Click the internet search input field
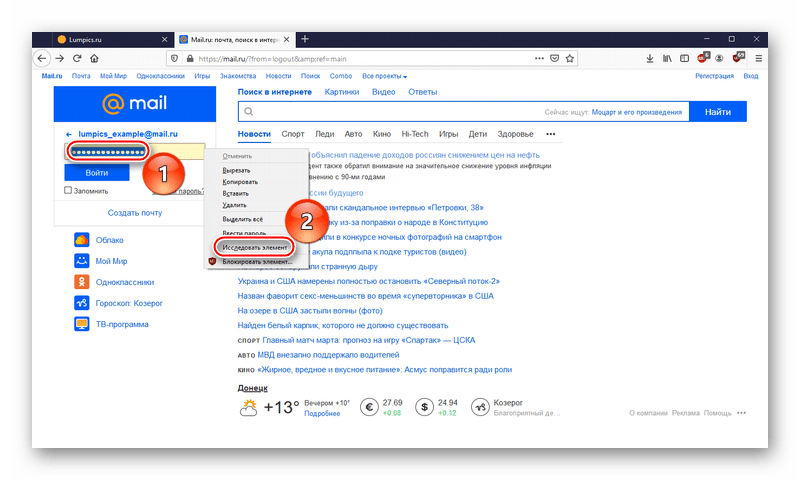800x480 pixels. [x=463, y=112]
